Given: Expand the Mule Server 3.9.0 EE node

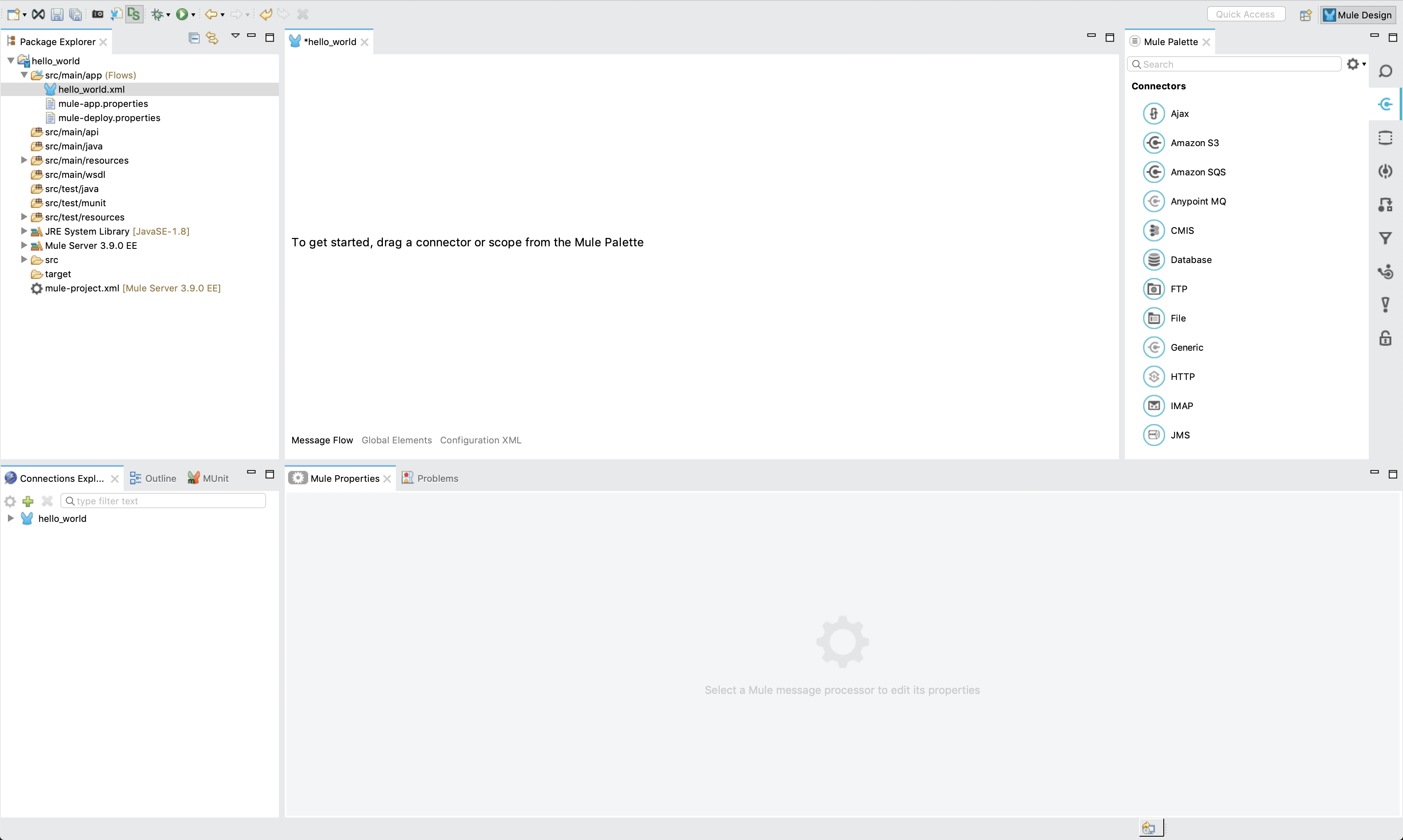Looking at the screenshot, I should (24, 245).
